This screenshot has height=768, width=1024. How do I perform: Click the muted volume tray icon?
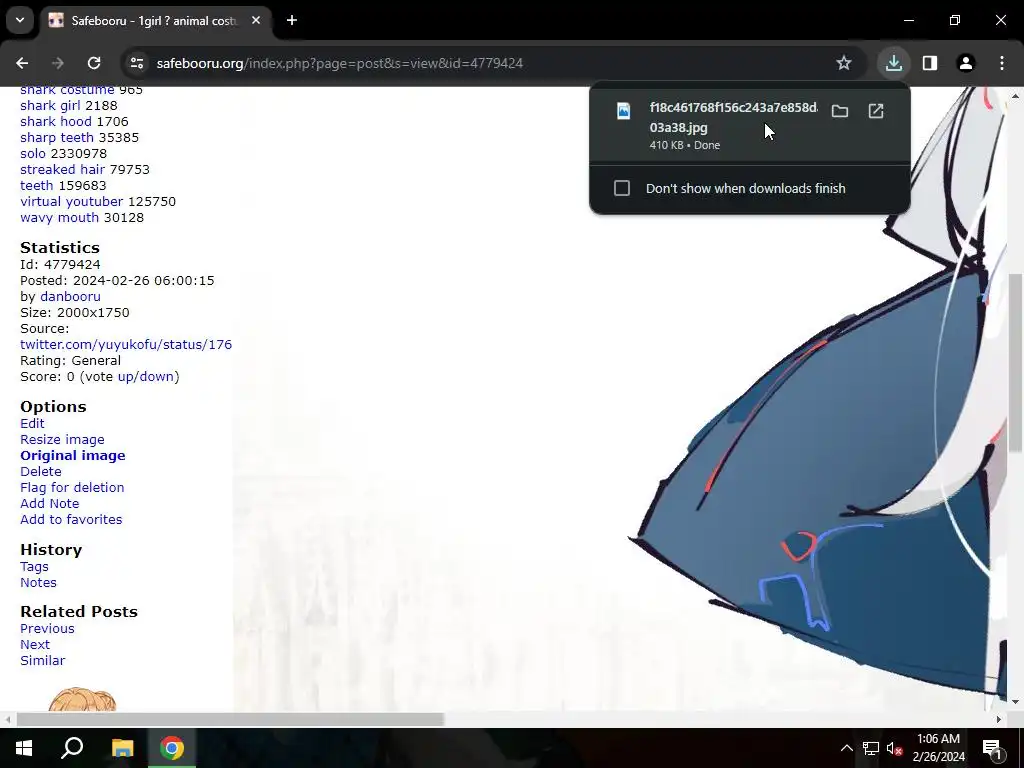coord(894,748)
